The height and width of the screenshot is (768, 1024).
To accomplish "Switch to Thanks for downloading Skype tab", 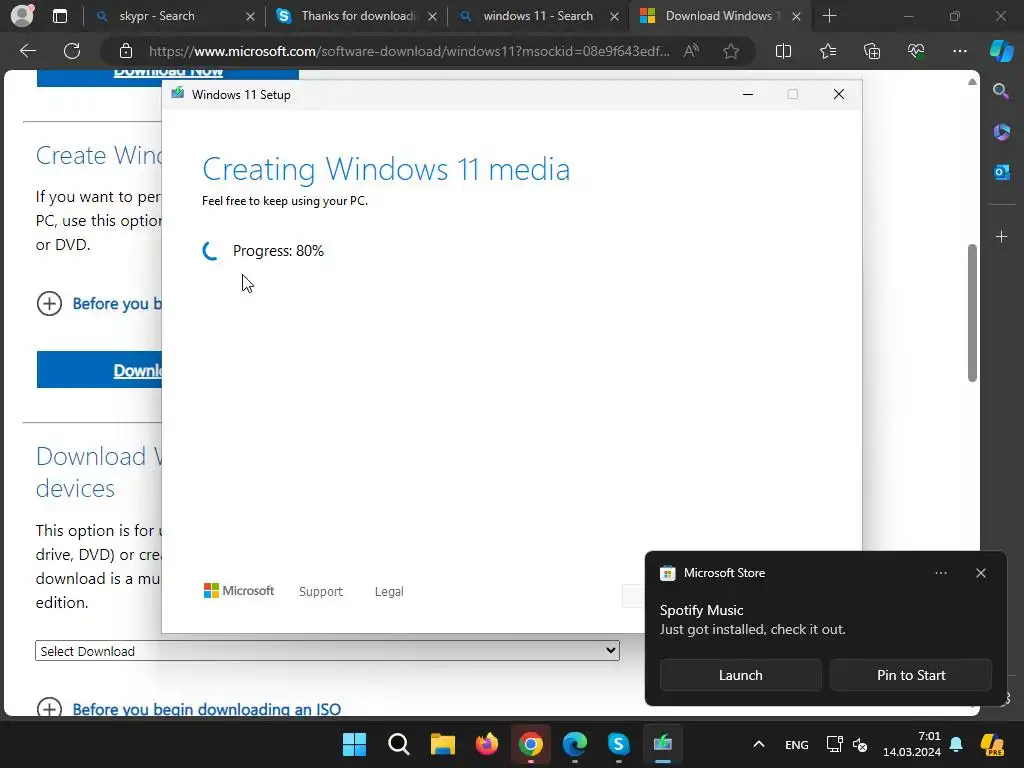I will point(358,16).
